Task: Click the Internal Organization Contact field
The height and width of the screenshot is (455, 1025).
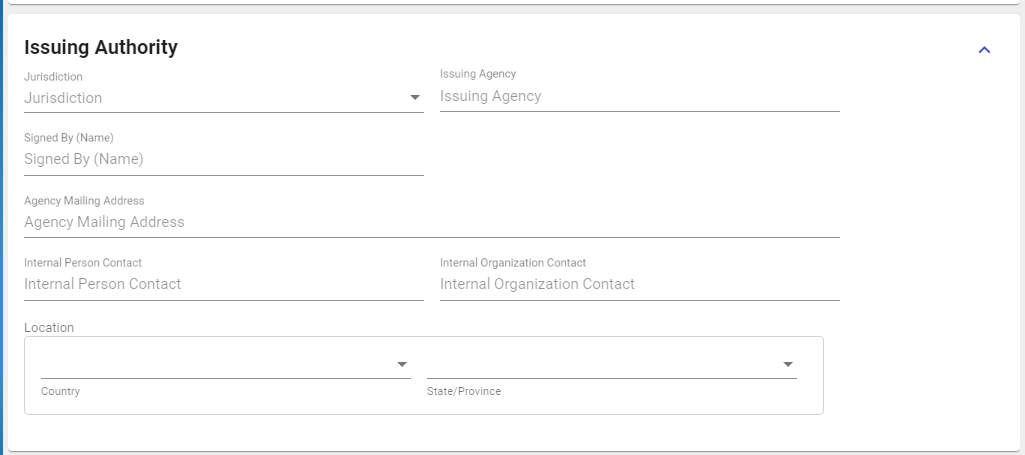Action: coord(639,284)
